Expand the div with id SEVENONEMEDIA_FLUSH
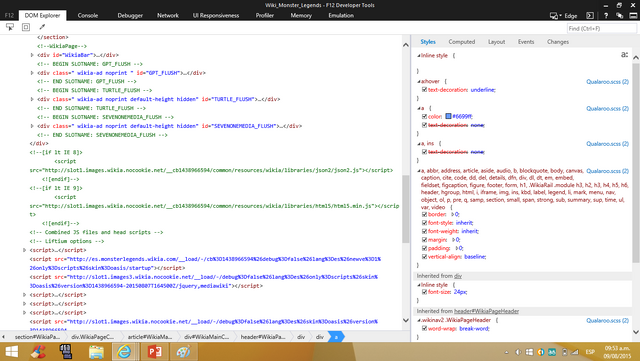Screen dimensions: 640x361 32,126
